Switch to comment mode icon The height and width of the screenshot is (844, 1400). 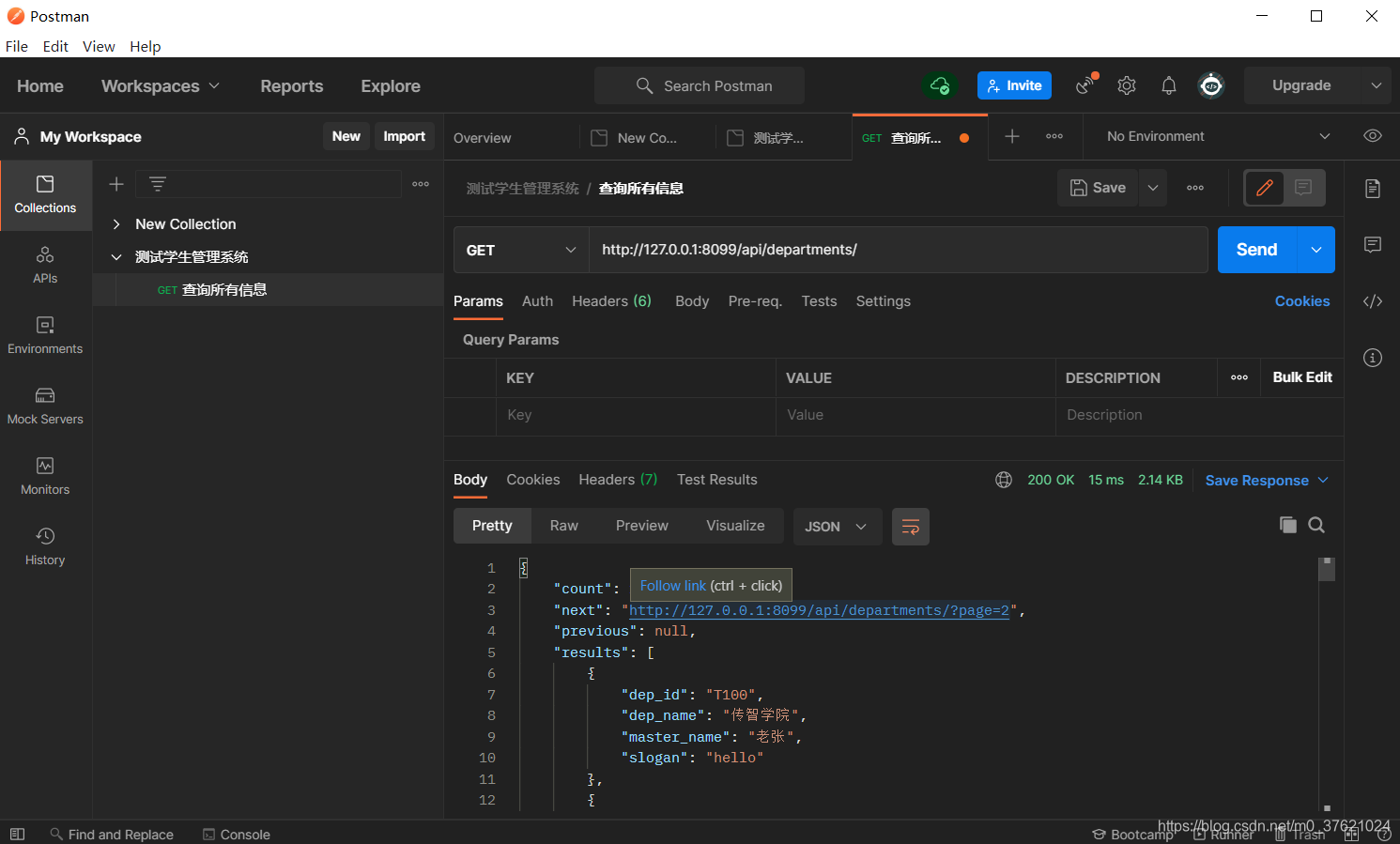pyautogui.click(x=1303, y=188)
